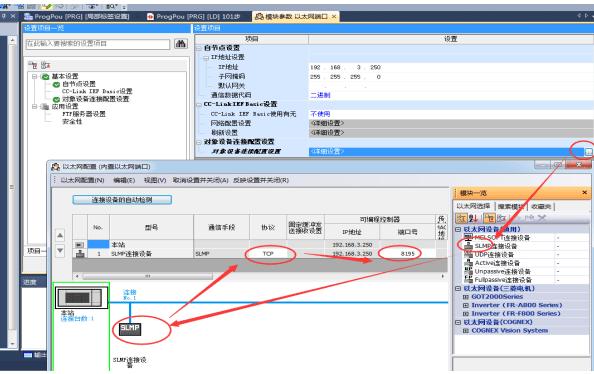
Task: Open the 视图(V) menu
Action: coord(155,180)
